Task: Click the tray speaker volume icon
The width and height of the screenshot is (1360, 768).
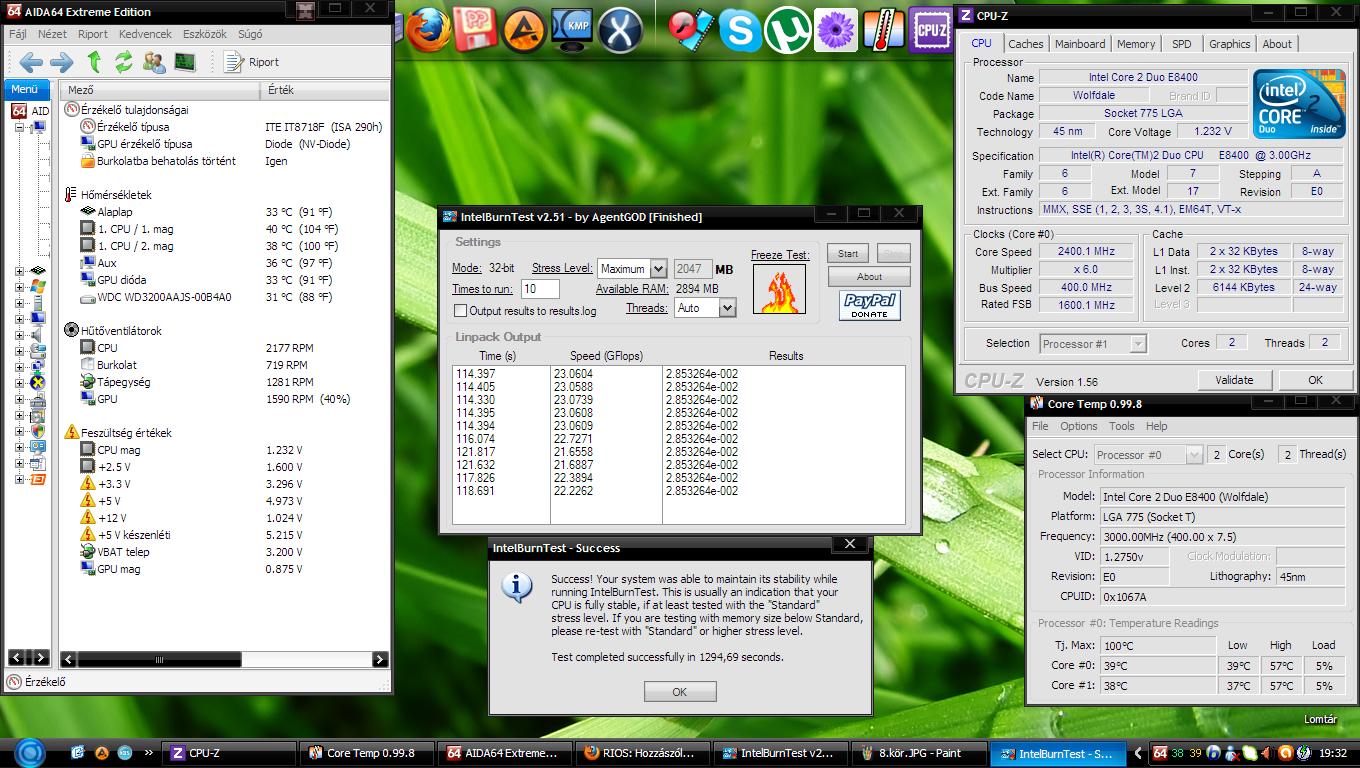Action: coord(1268,753)
